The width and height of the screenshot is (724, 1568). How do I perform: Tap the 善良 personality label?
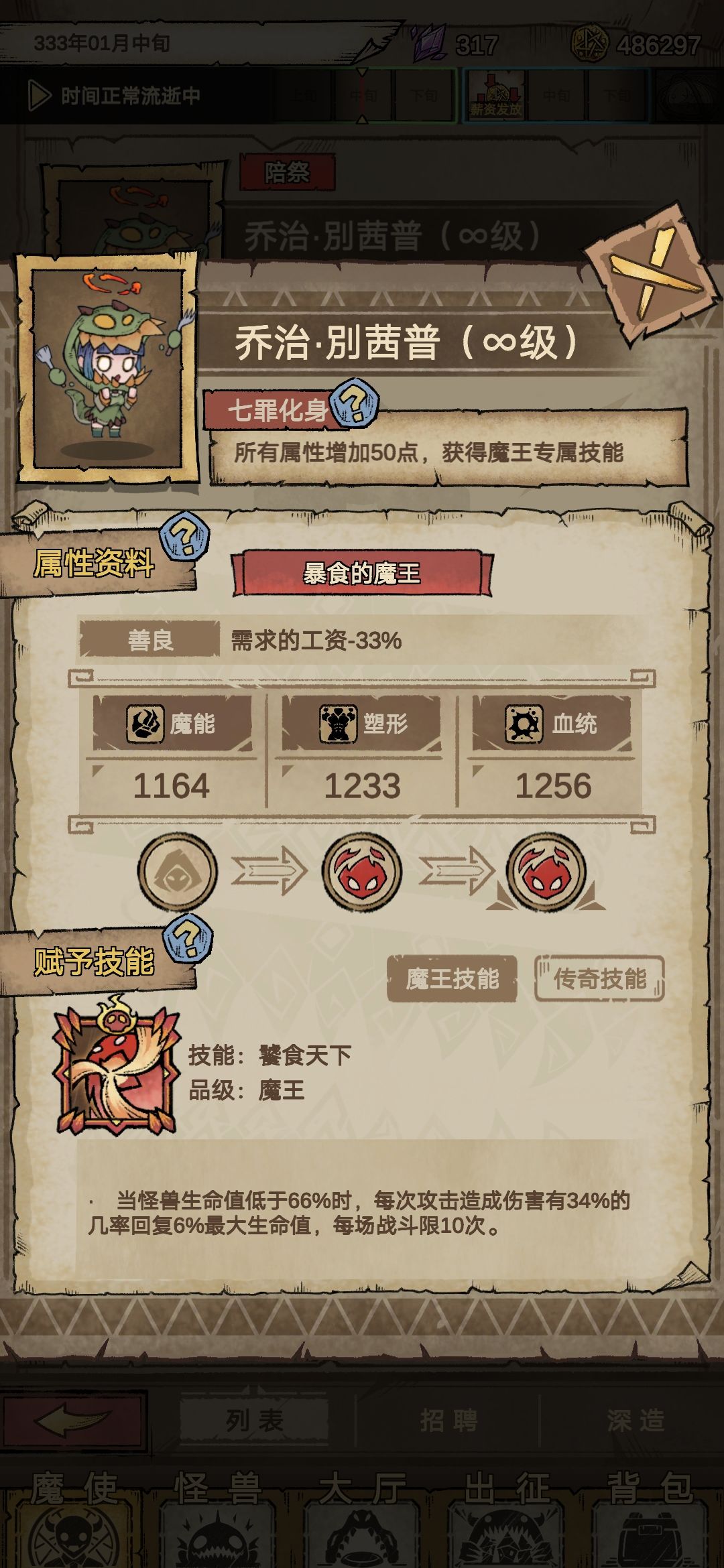tap(150, 641)
